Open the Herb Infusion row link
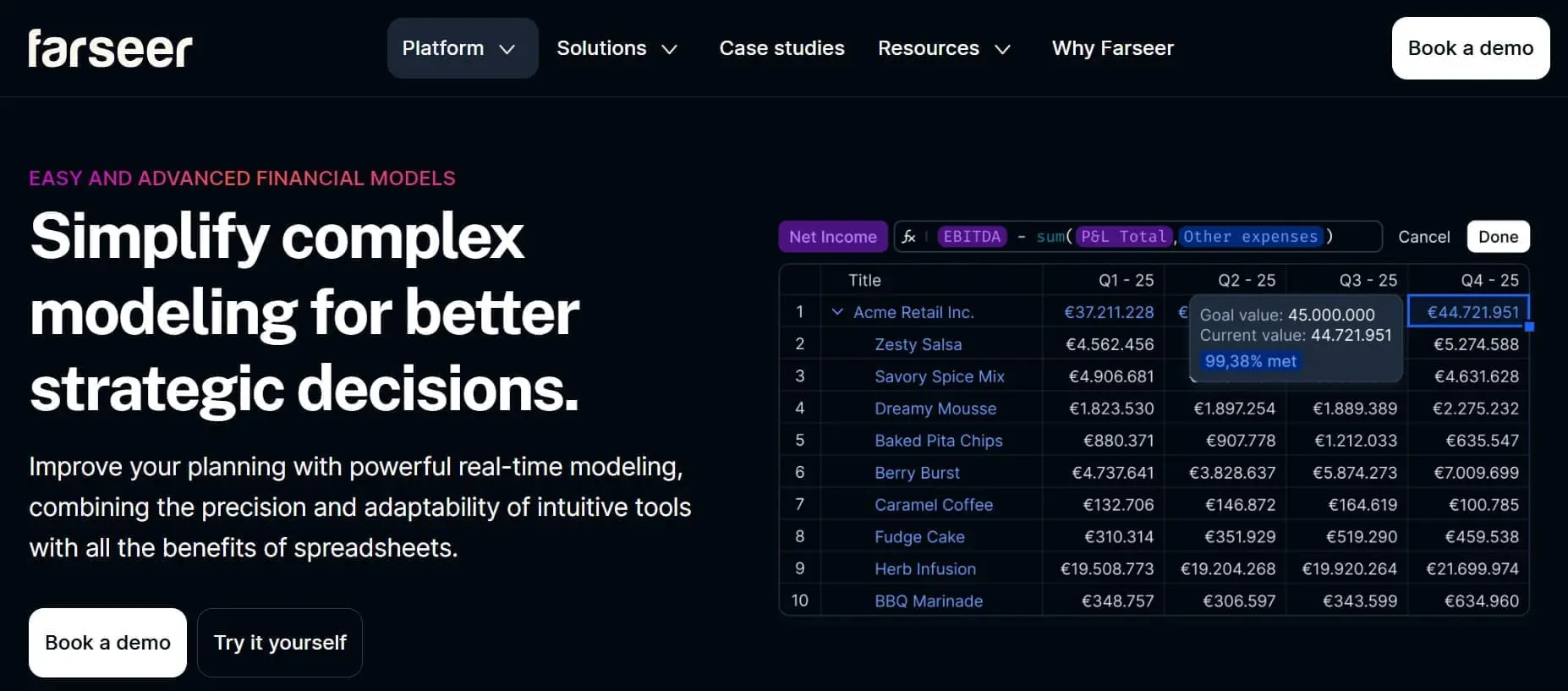Screen dimensions: 1568x691 coord(925,568)
